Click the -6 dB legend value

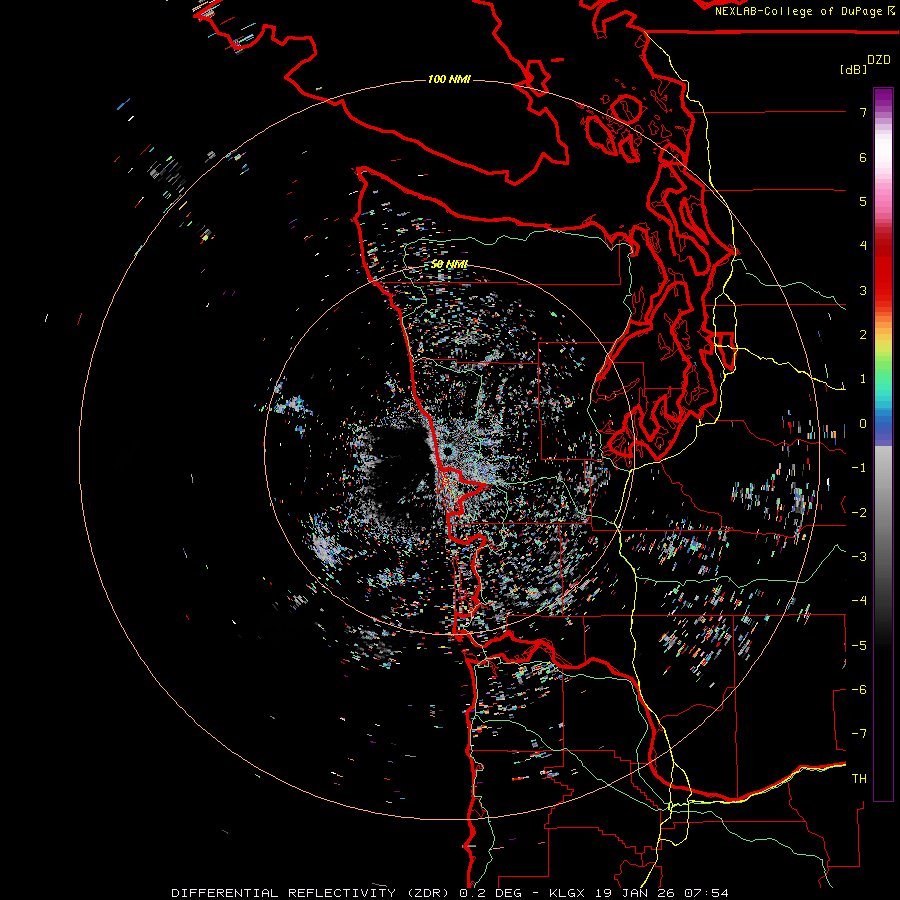859,690
